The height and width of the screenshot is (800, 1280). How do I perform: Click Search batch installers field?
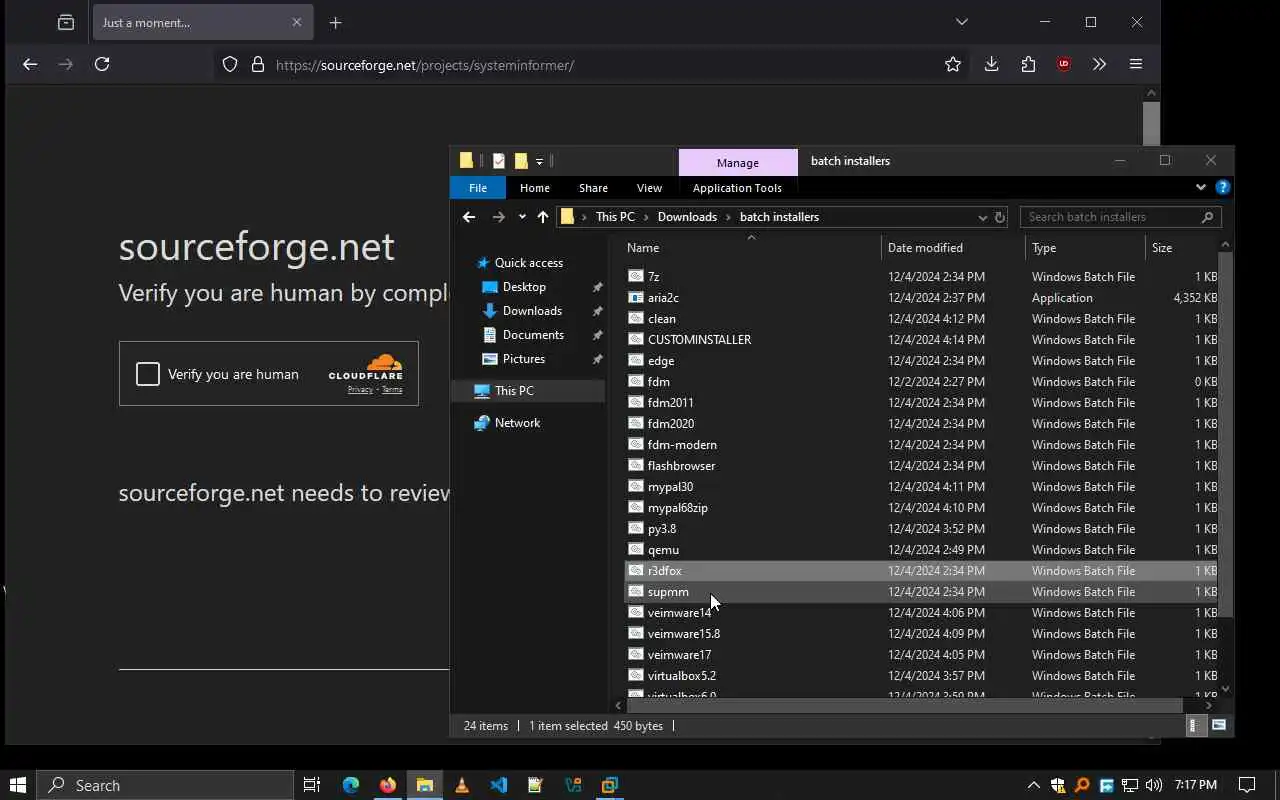coord(1120,217)
